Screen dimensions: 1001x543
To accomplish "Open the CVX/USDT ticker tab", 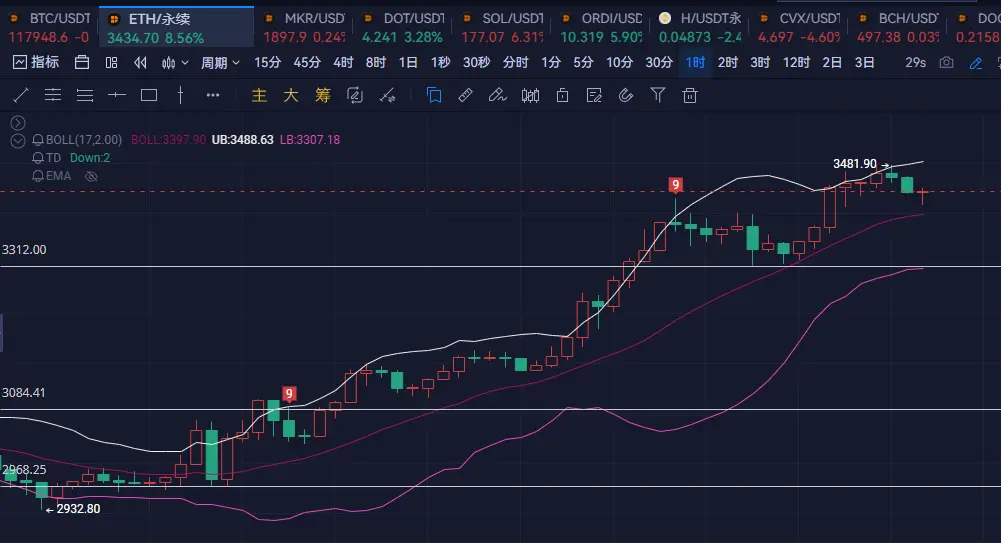I will [798, 27].
